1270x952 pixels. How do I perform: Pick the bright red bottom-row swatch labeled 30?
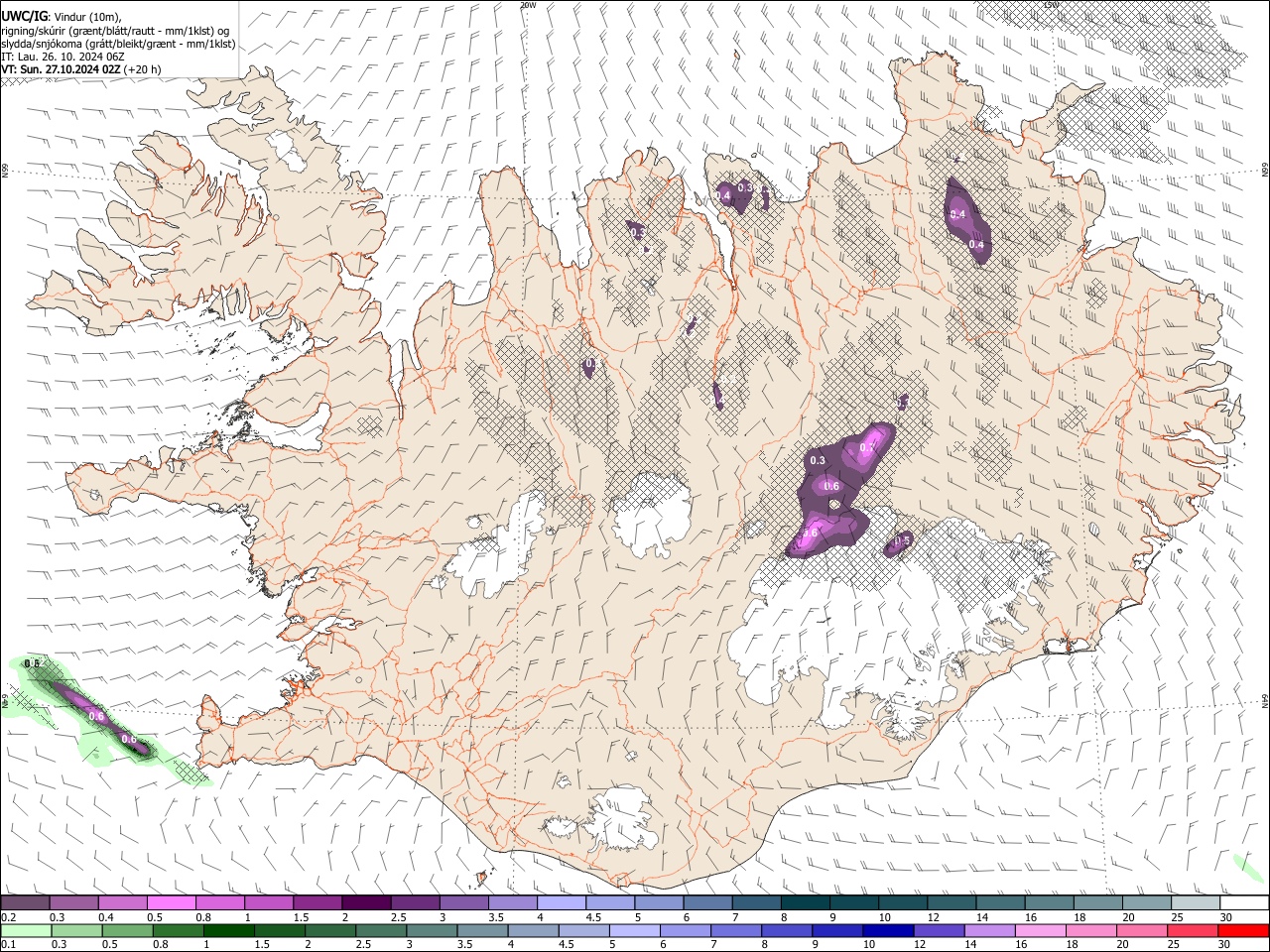(x=1242, y=930)
